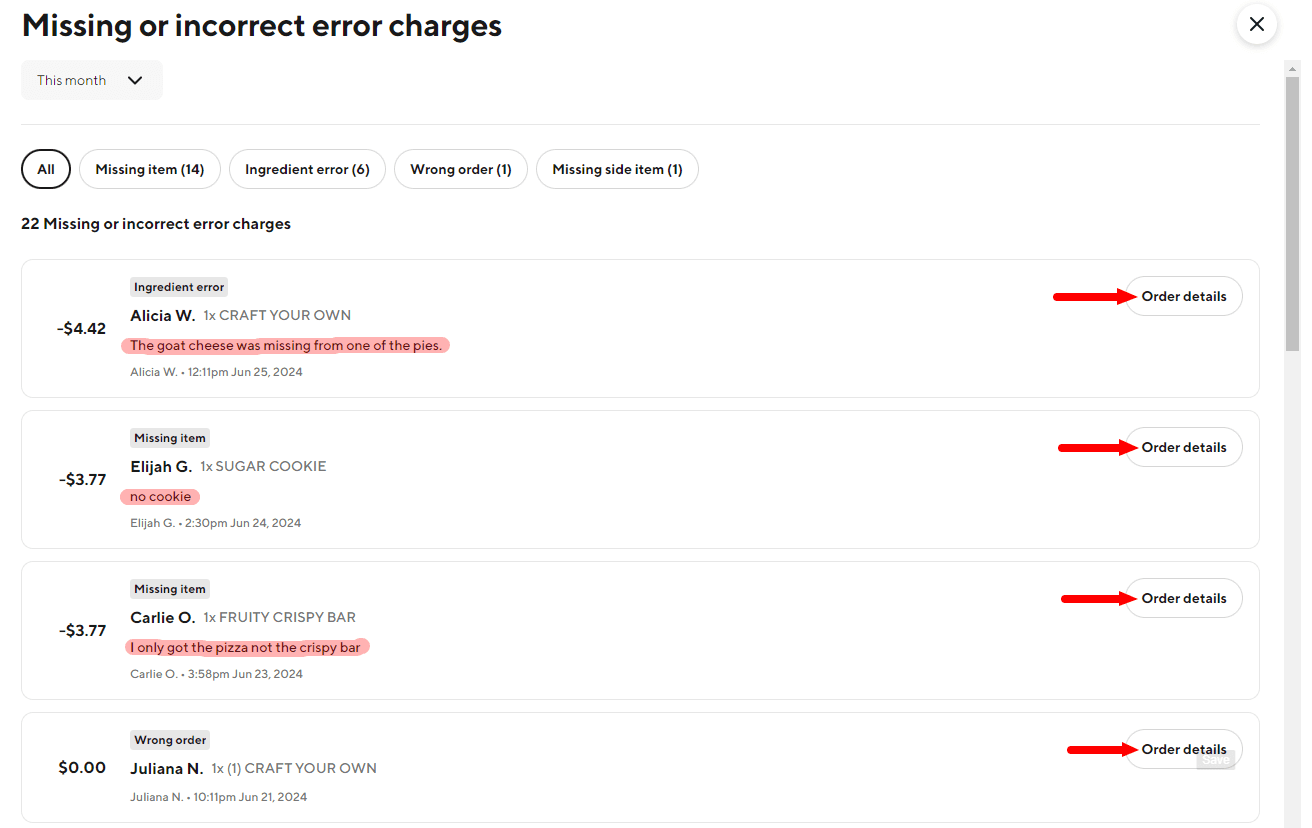Viewport: 1312px width, 828px height.
Task: Filter charges by Wrong order (1)
Action: pos(460,169)
